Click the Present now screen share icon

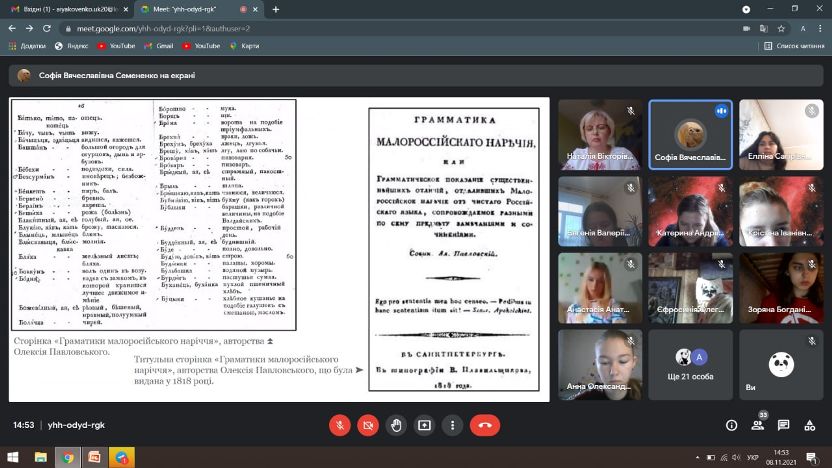coord(424,425)
